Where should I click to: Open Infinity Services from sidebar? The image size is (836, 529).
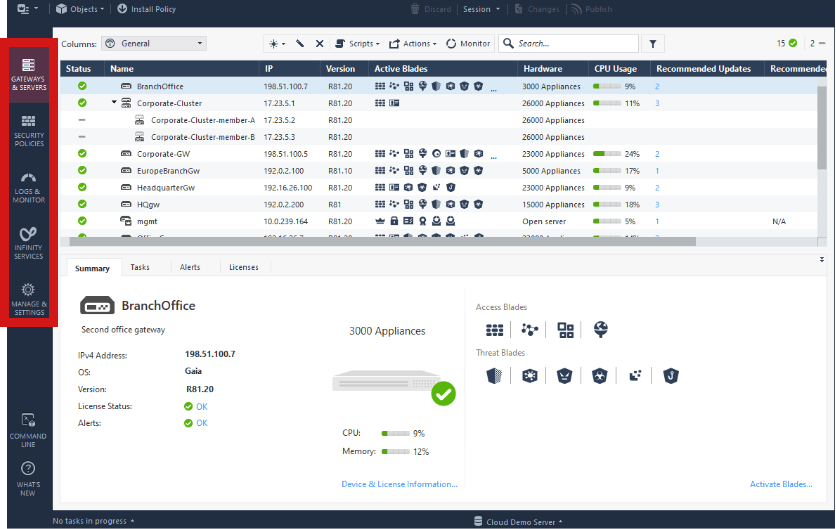29,242
